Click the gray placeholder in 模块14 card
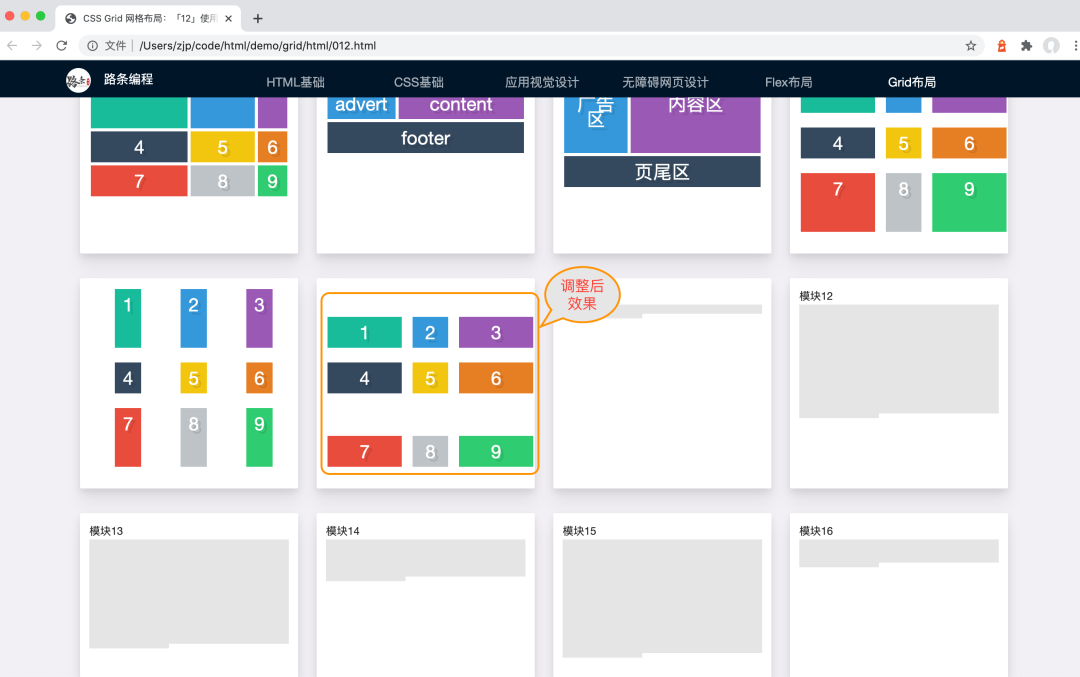Image resolution: width=1080 pixels, height=677 pixels. tap(426, 559)
